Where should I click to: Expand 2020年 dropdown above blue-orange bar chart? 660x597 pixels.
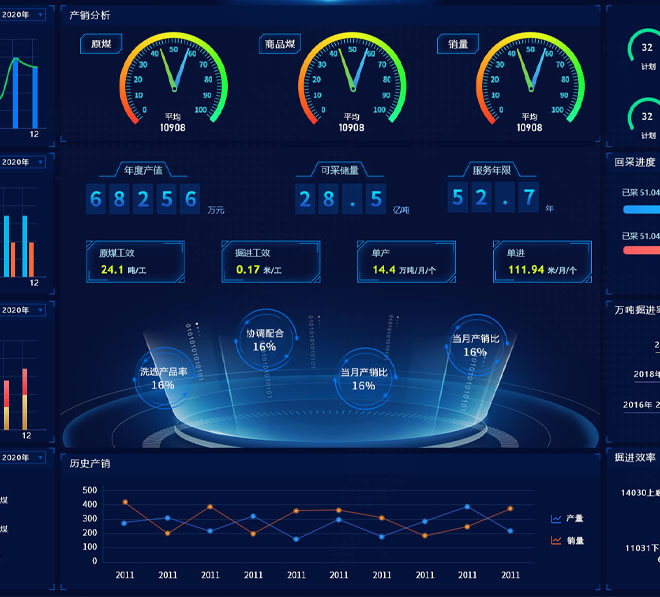tap(22, 161)
